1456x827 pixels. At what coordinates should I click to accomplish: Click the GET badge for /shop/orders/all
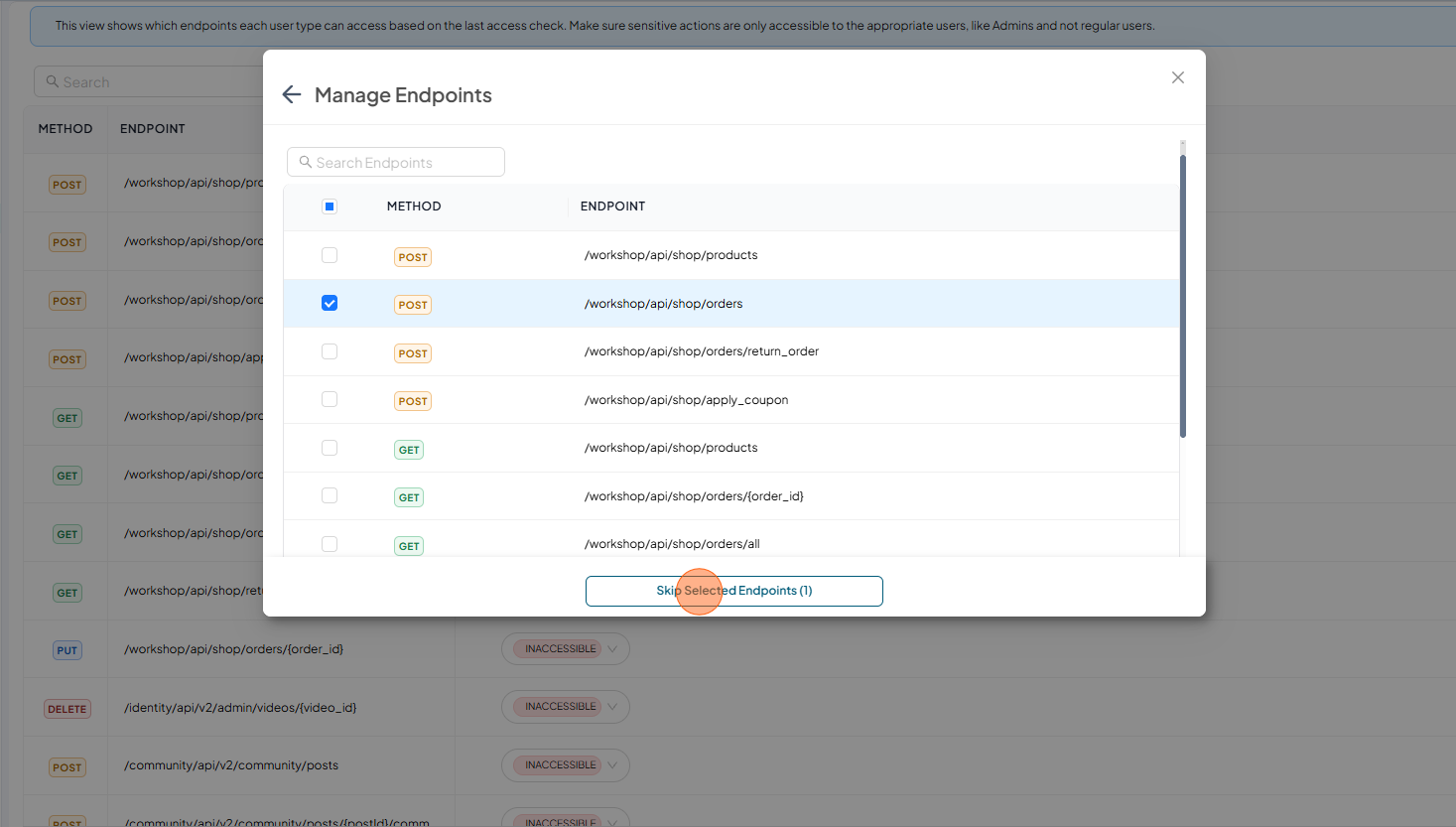(409, 546)
